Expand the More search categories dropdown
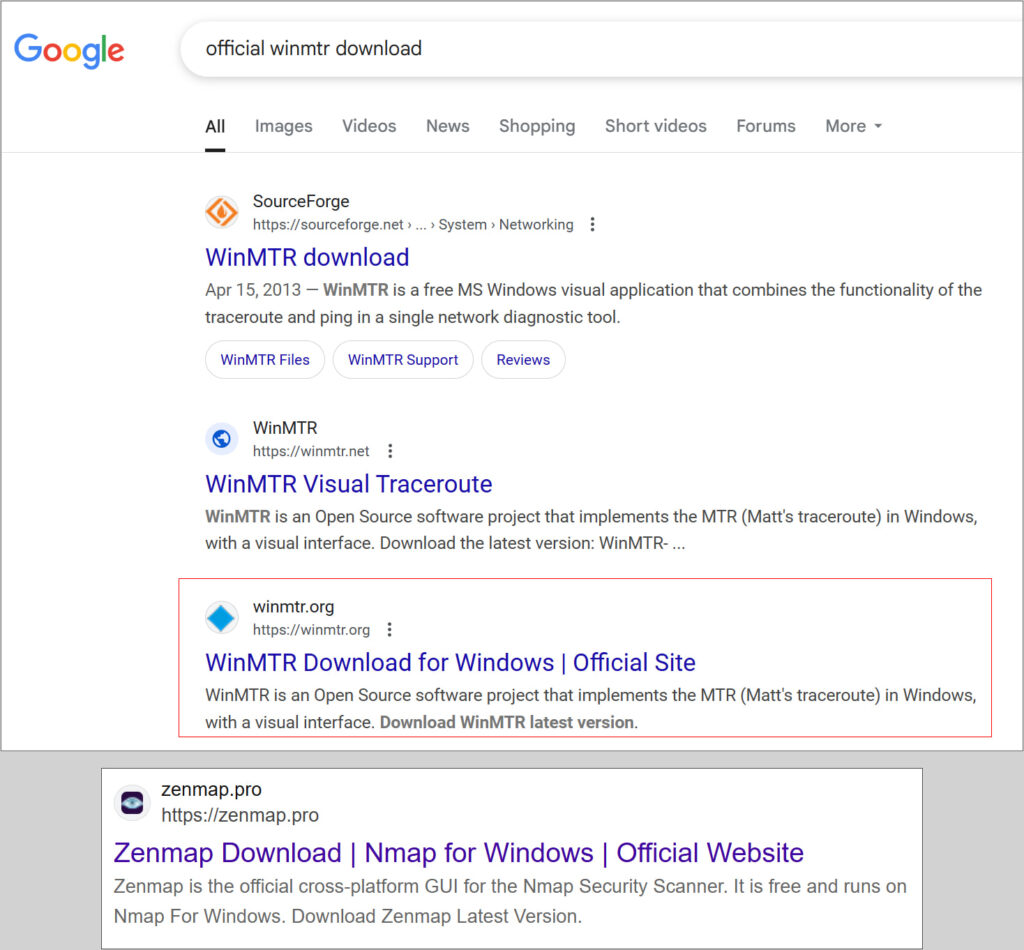 (852, 126)
